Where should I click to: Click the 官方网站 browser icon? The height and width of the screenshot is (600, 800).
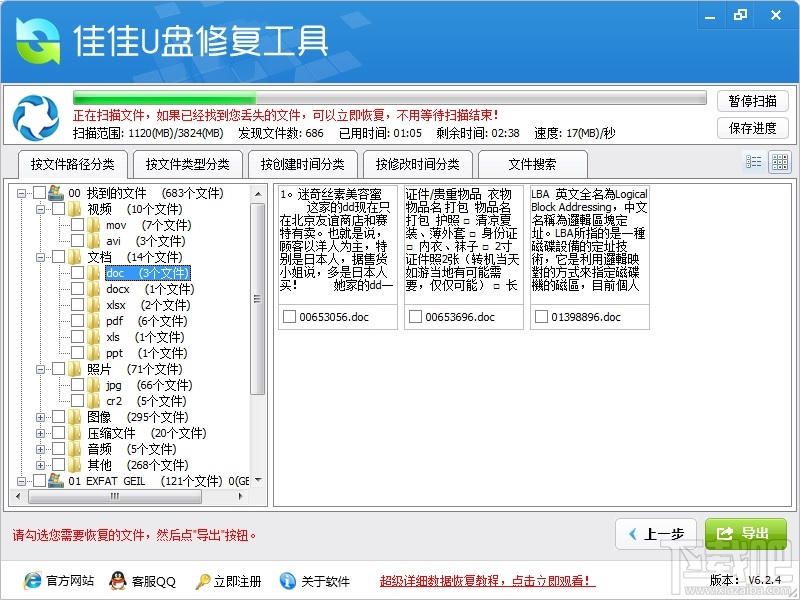click(33, 580)
